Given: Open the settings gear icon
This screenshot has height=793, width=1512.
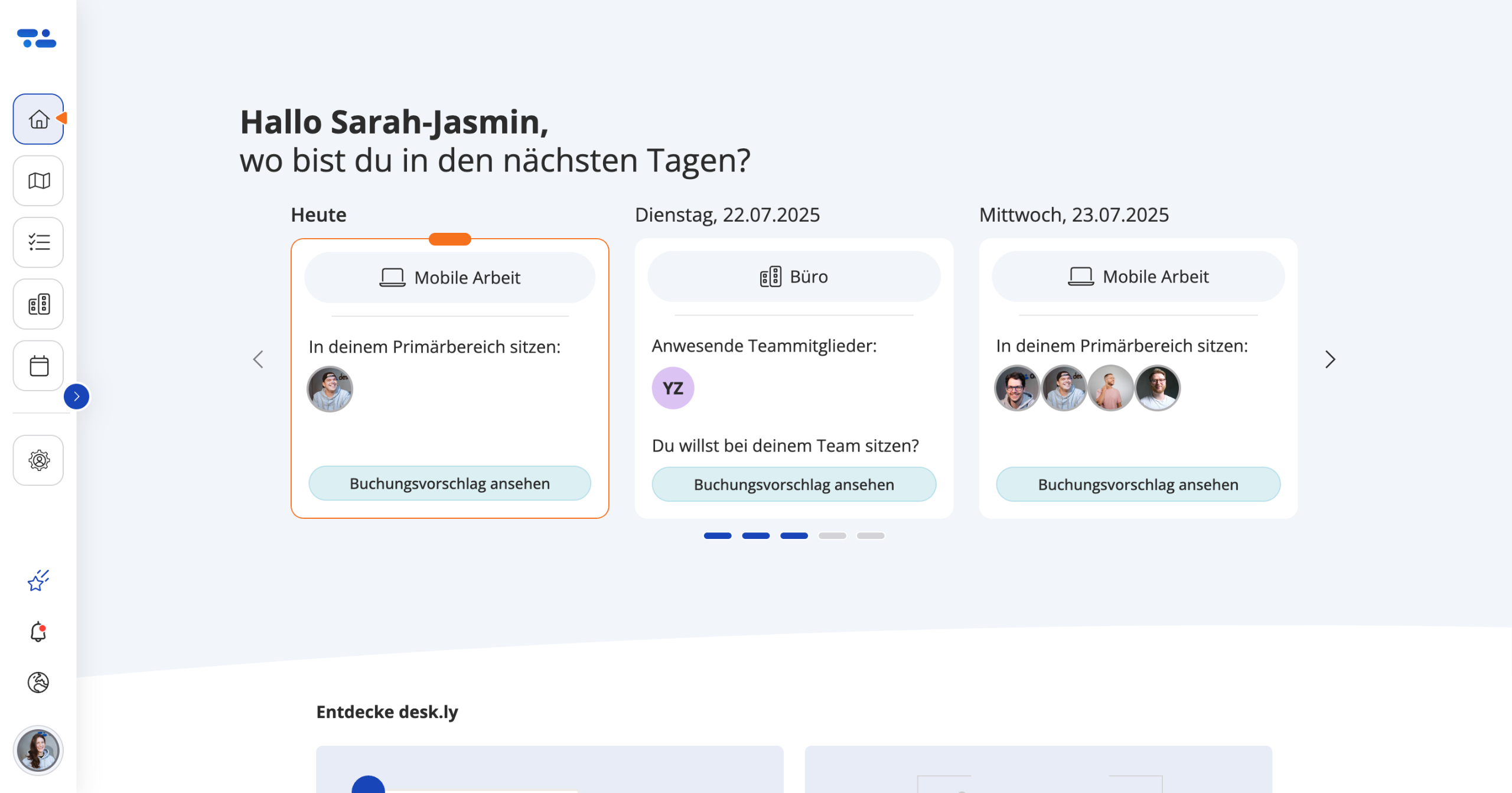Looking at the screenshot, I should point(38,460).
